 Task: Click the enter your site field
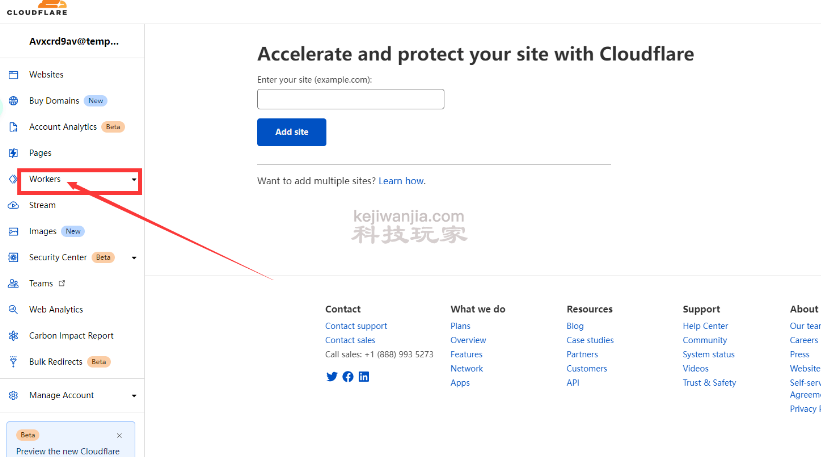click(x=350, y=99)
